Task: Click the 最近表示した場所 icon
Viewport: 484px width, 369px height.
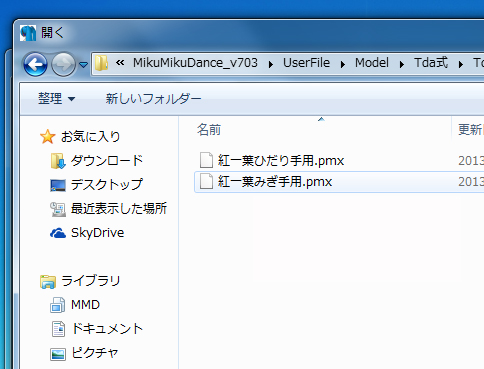Action: pyautogui.click(x=58, y=209)
